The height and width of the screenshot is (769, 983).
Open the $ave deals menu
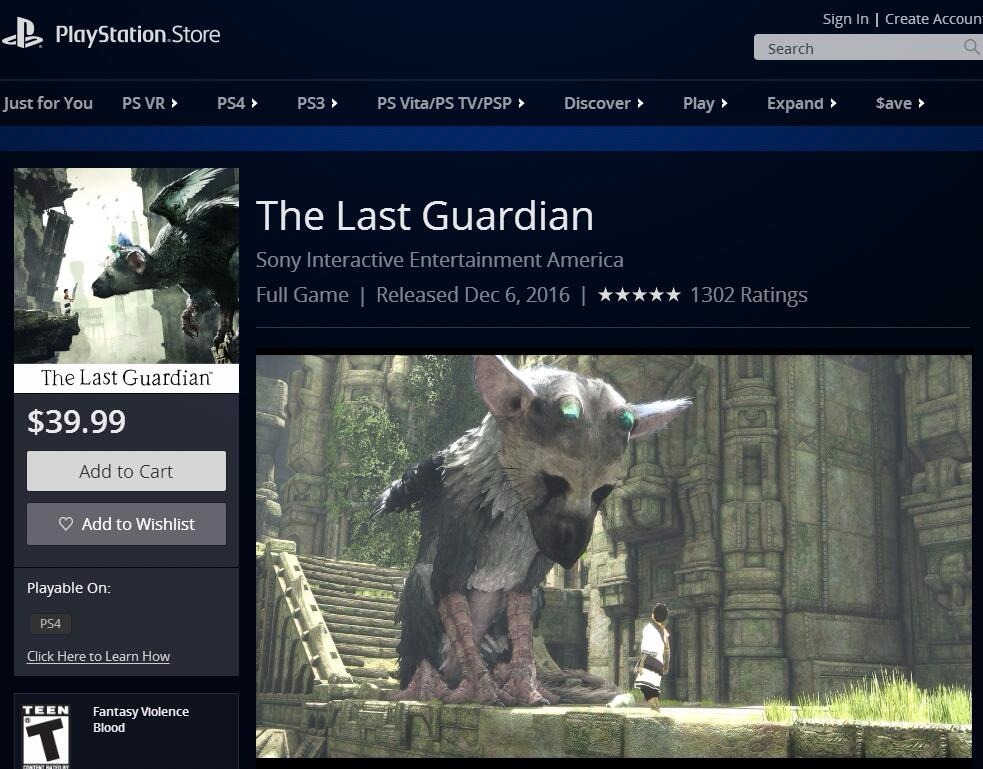coord(900,103)
